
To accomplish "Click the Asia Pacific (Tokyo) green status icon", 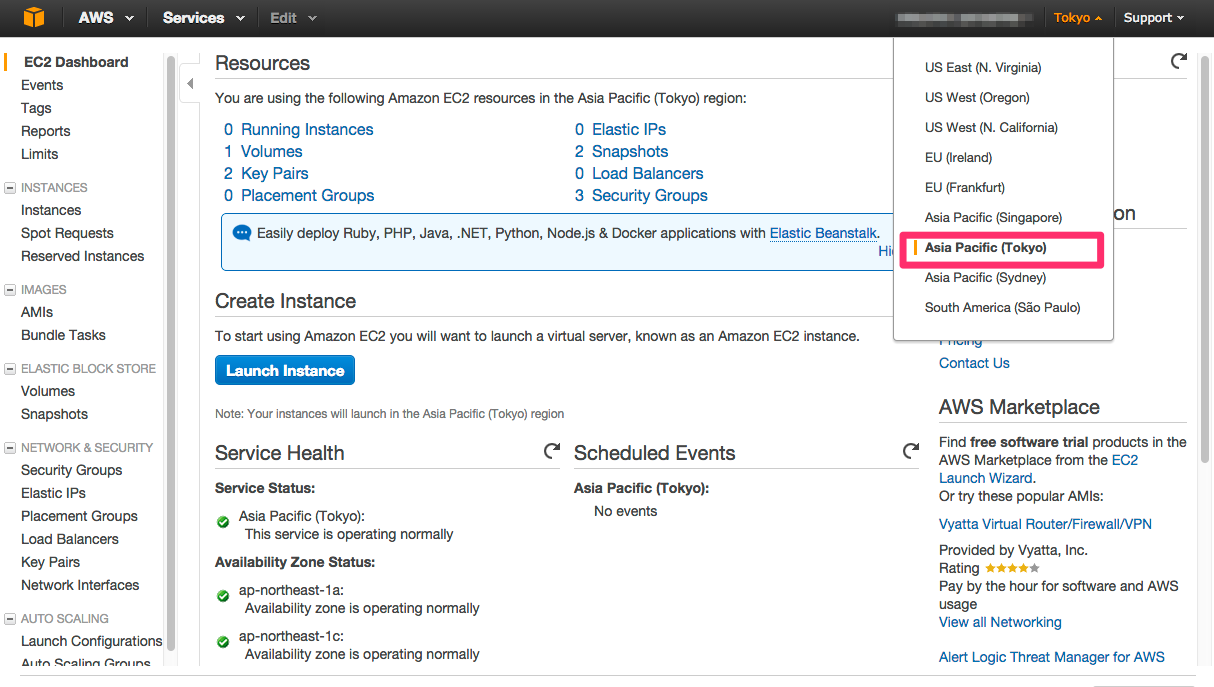I will coord(223,523).
